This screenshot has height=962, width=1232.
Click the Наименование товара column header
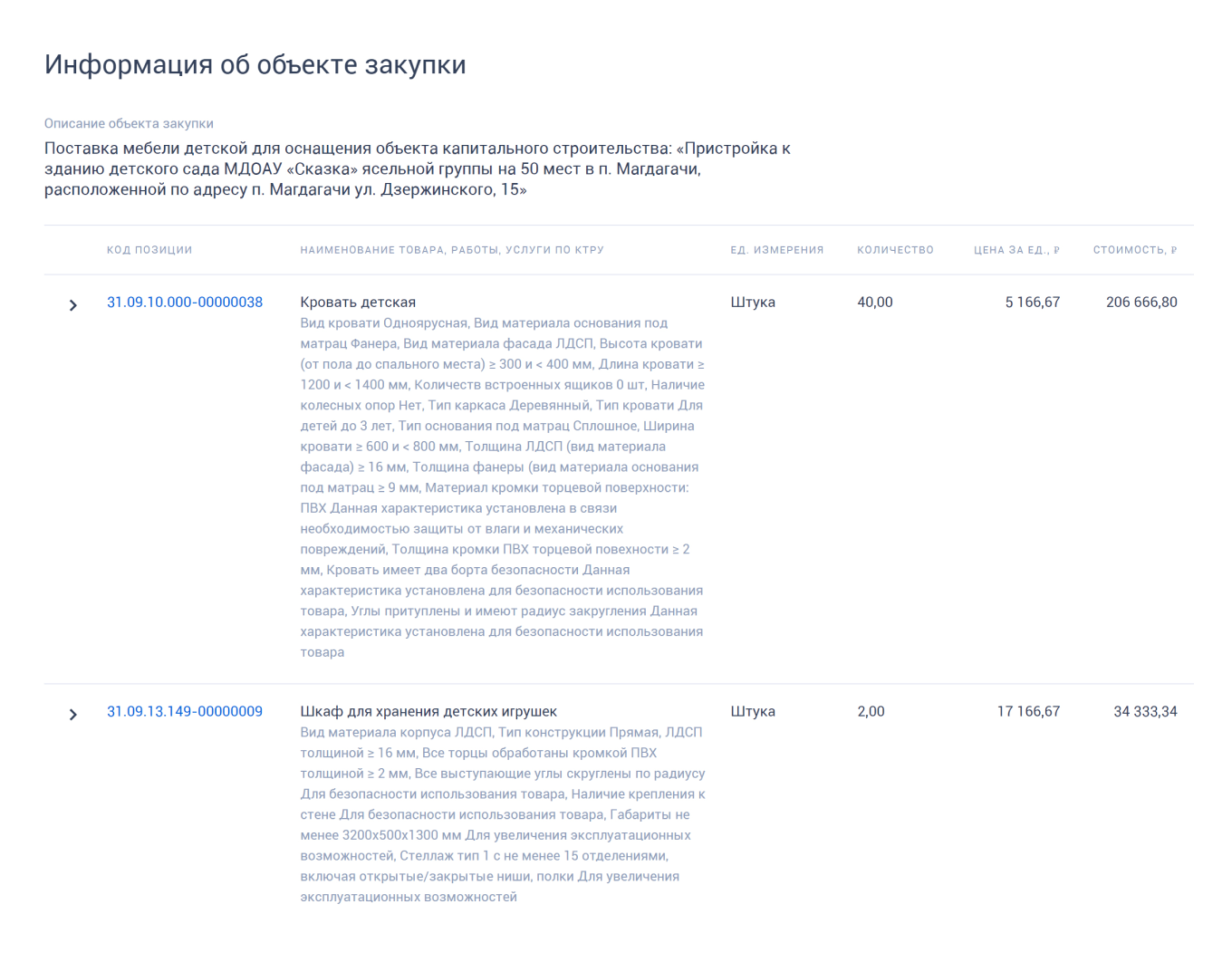pyautogui.click(x=452, y=250)
